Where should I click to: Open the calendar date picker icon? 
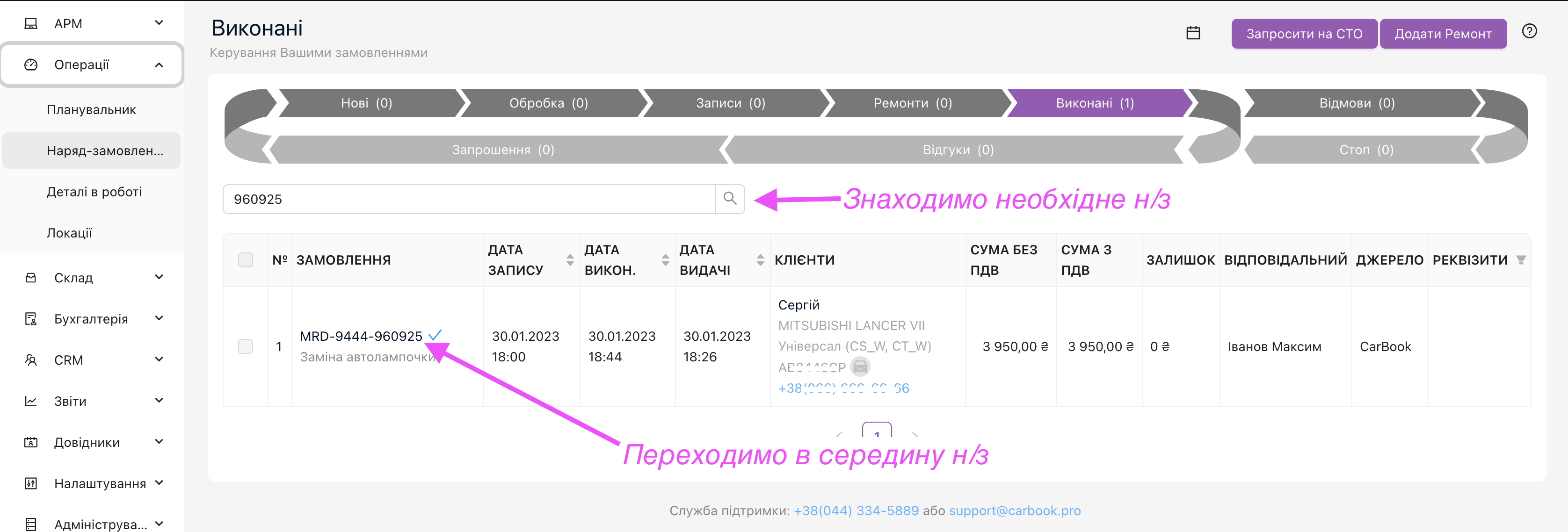point(1192,34)
